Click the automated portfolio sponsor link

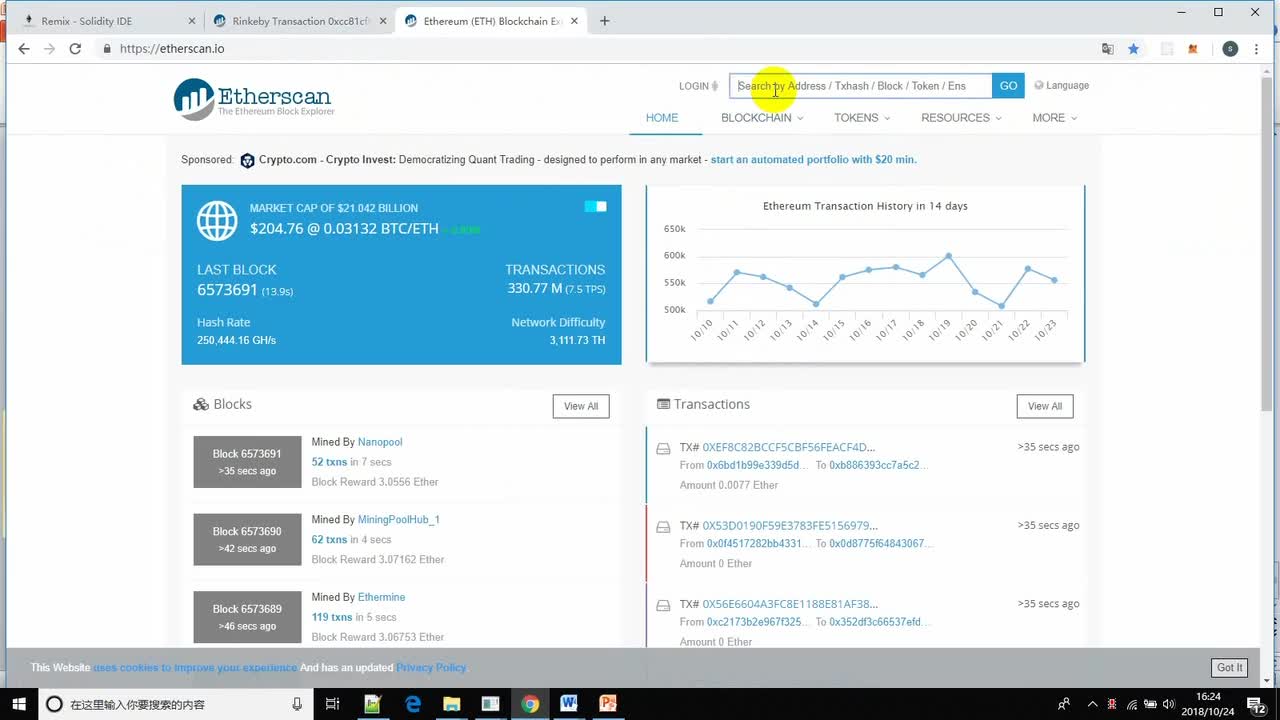(813, 160)
